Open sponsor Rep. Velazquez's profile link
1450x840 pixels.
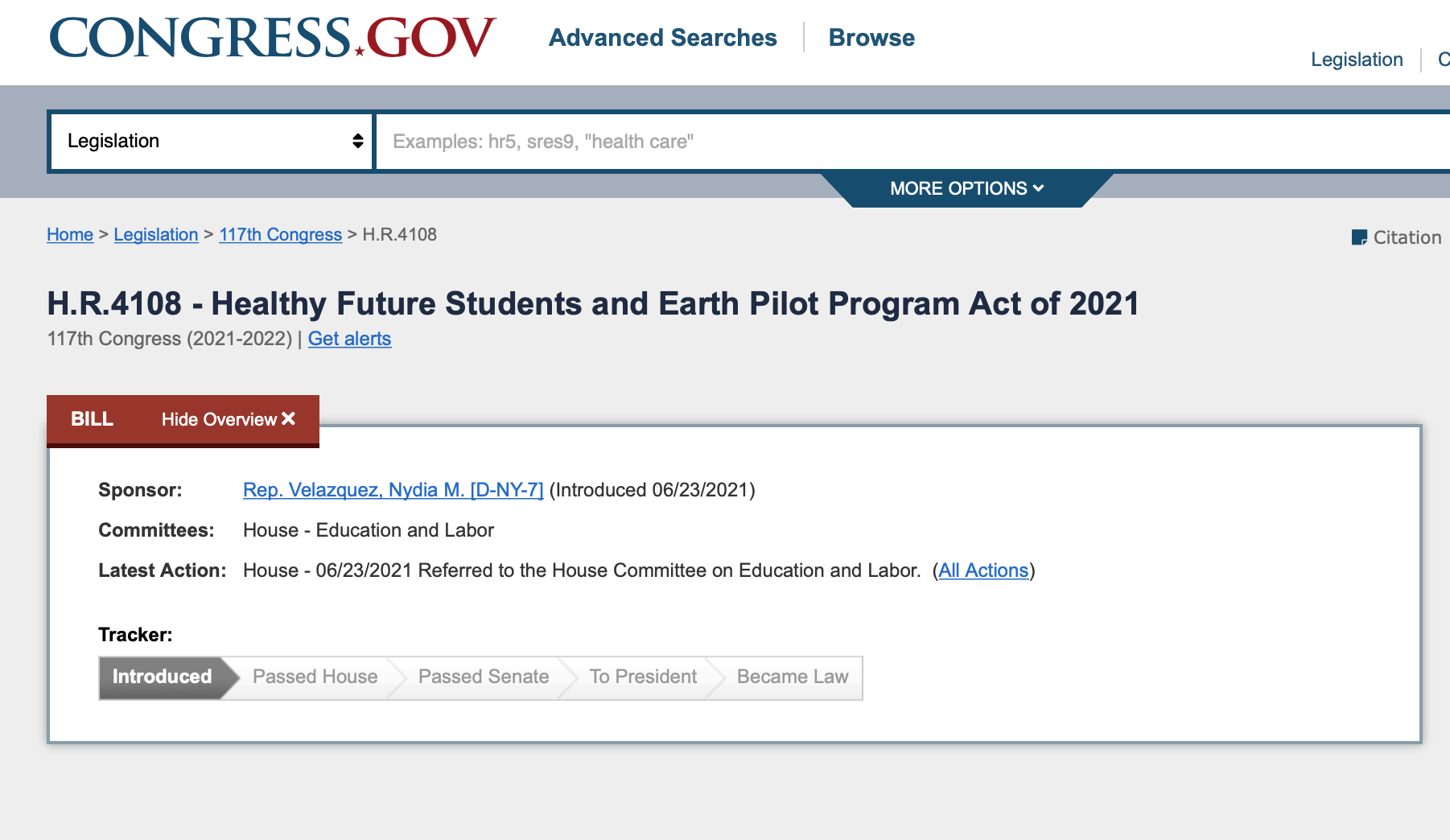coord(393,490)
